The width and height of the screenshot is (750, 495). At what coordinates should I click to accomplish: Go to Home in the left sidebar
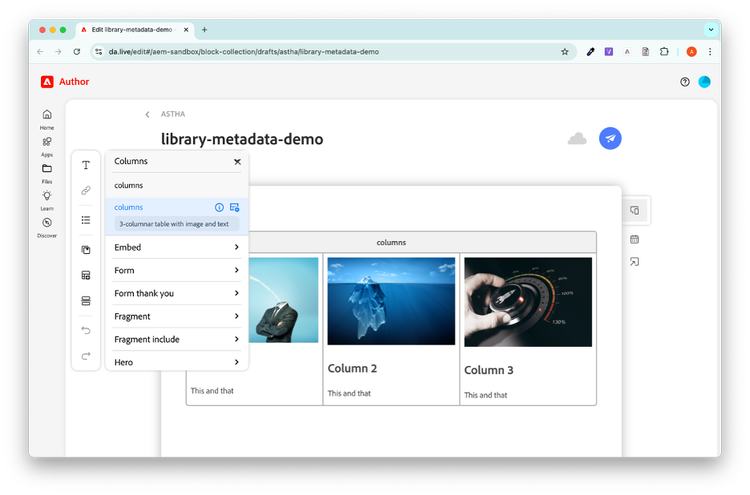(47, 118)
